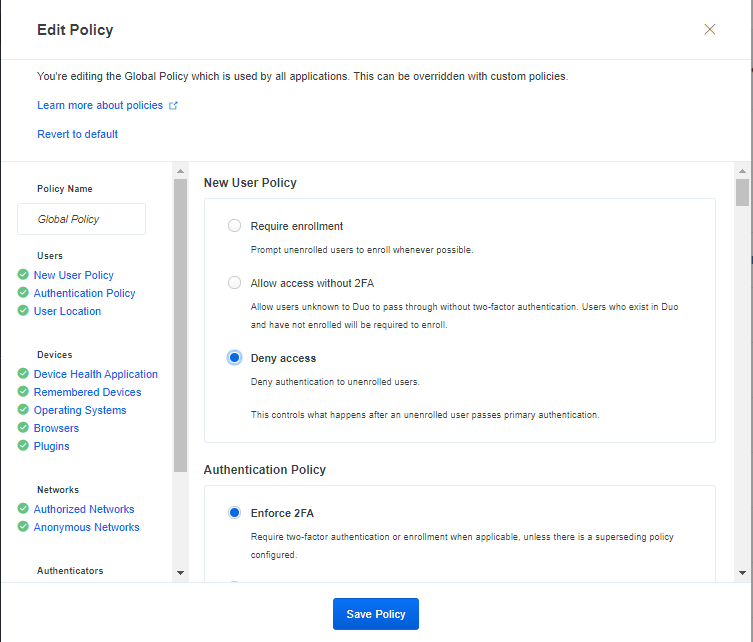Click main panel scroll-up arrow
Screen dimensions: 753x642
tap(742, 171)
